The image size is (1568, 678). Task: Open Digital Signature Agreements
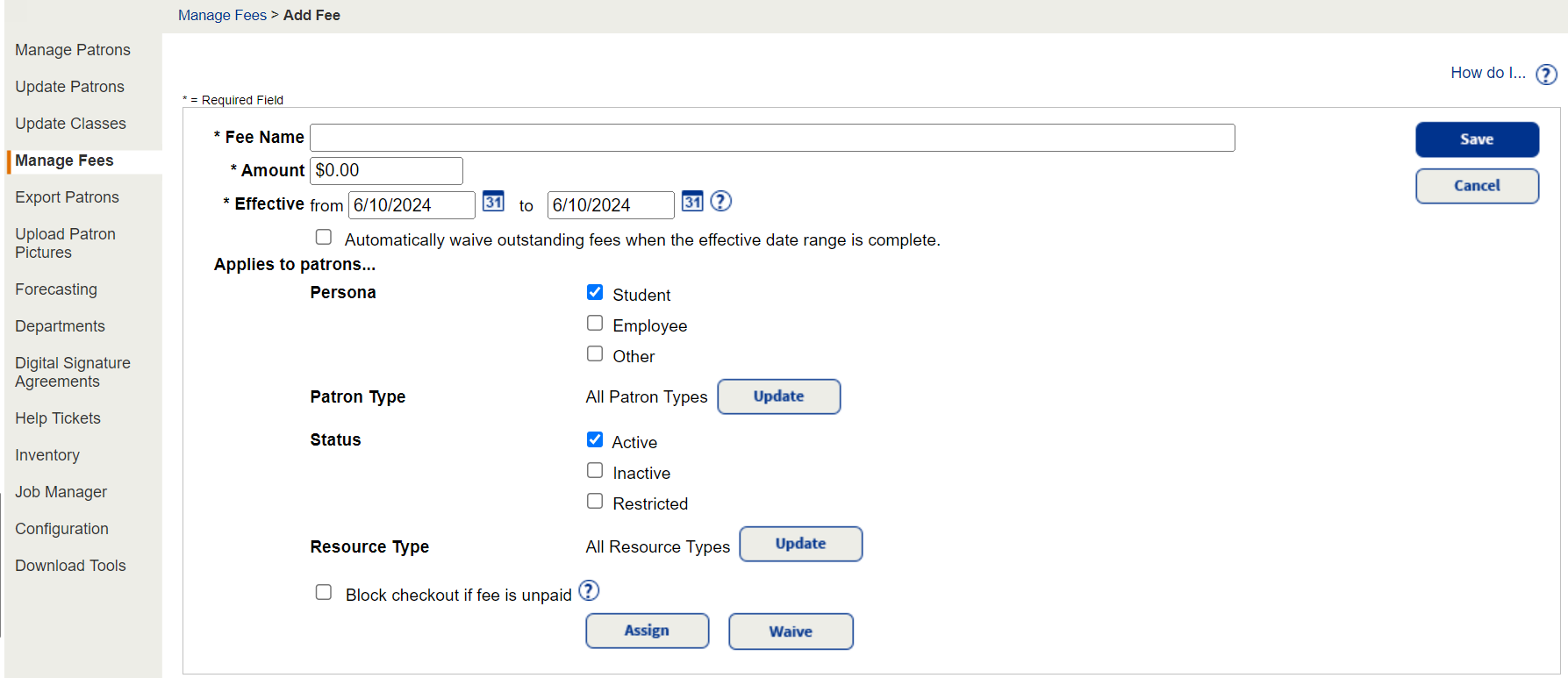pyautogui.click(x=73, y=372)
